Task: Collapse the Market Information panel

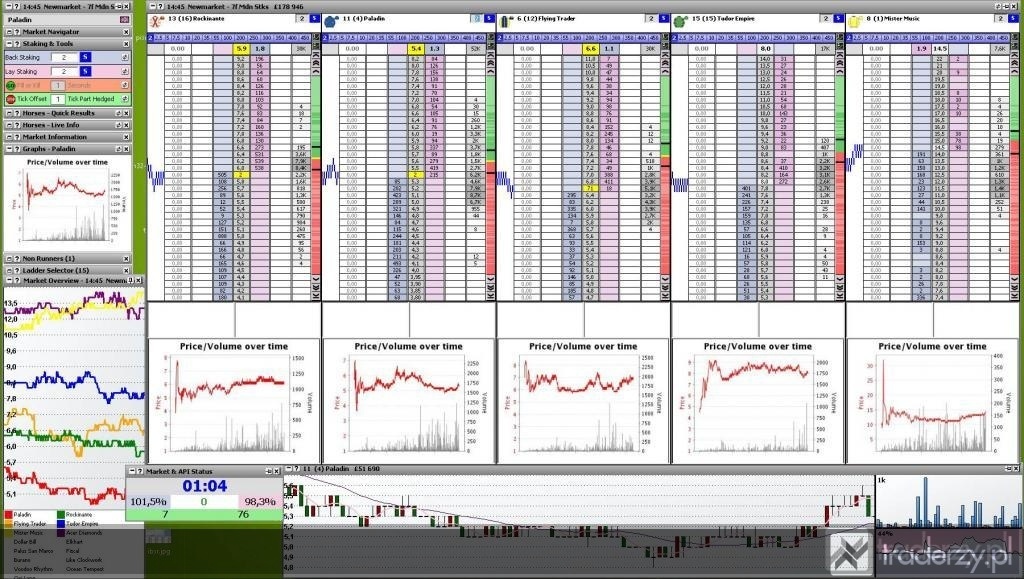Action: [x=9, y=137]
